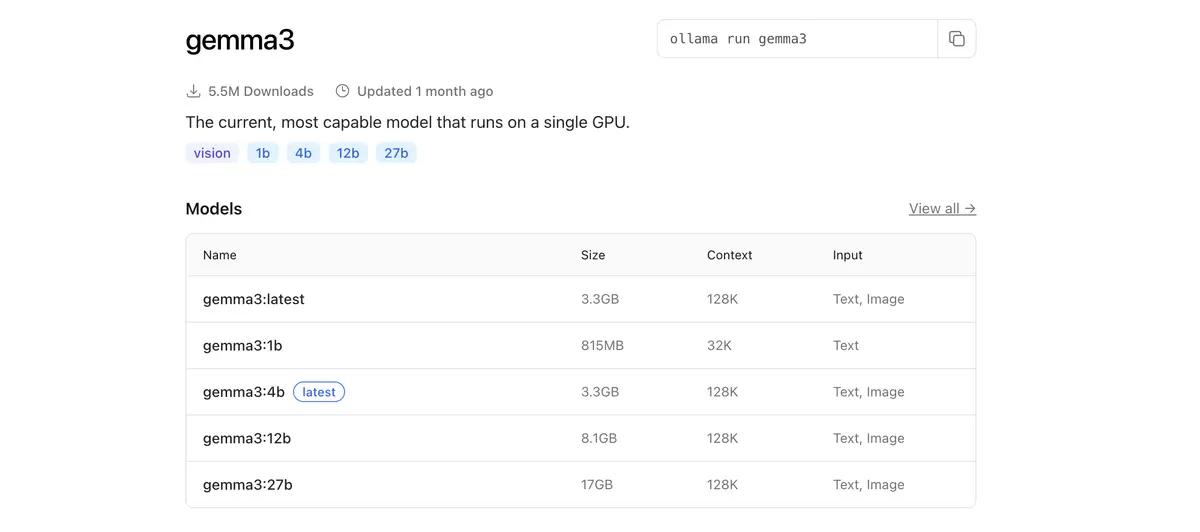Viewport: 1200px width, 532px height.
Task: Open the gemma3:4b model link
Action: tap(244, 392)
